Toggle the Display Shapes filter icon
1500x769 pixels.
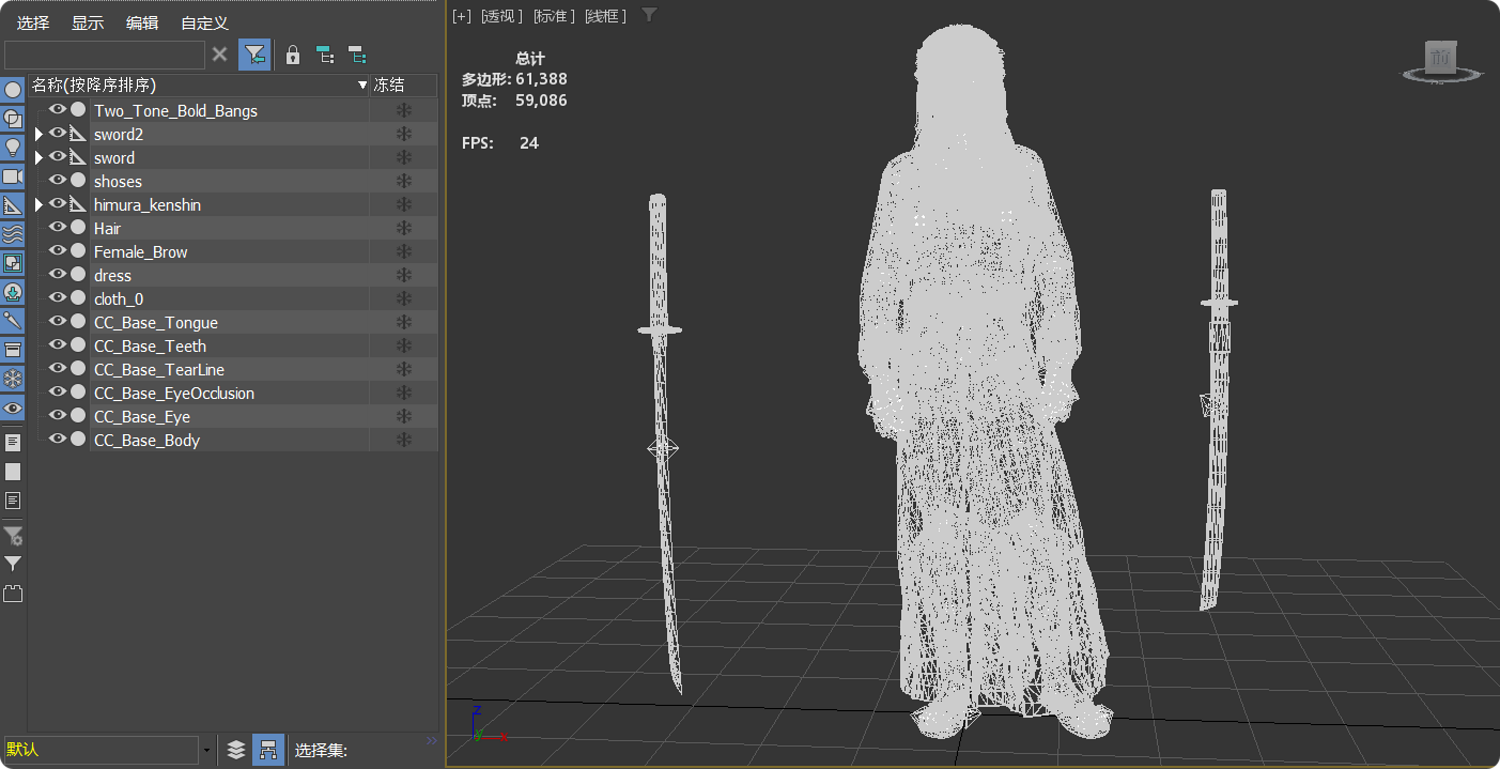click(x=12, y=119)
